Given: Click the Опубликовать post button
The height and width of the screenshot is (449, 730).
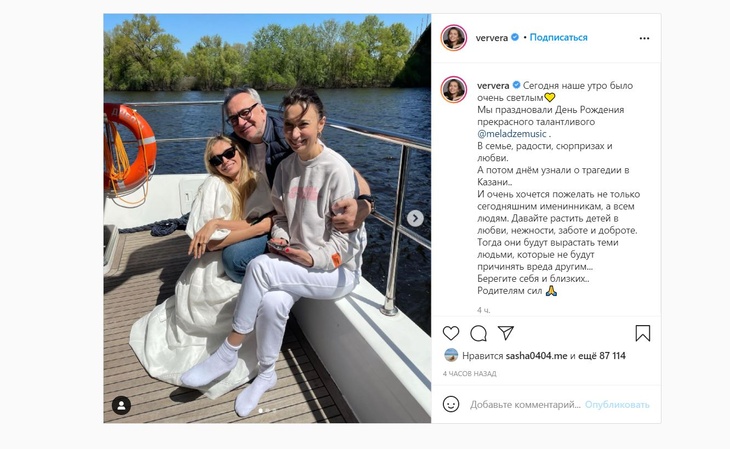Looking at the screenshot, I should point(617,405).
